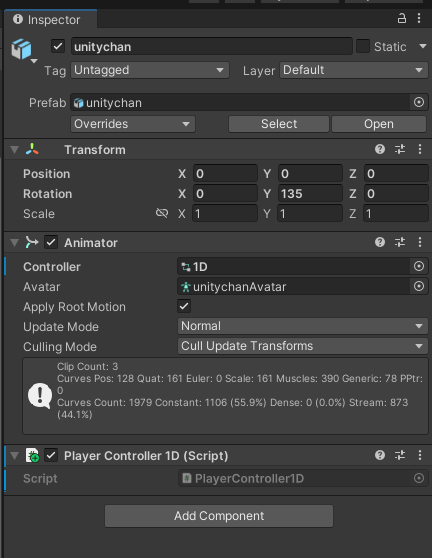Screen dimensions: 432x558
Task: Click the Inspector info icon
Action: [17, 19]
